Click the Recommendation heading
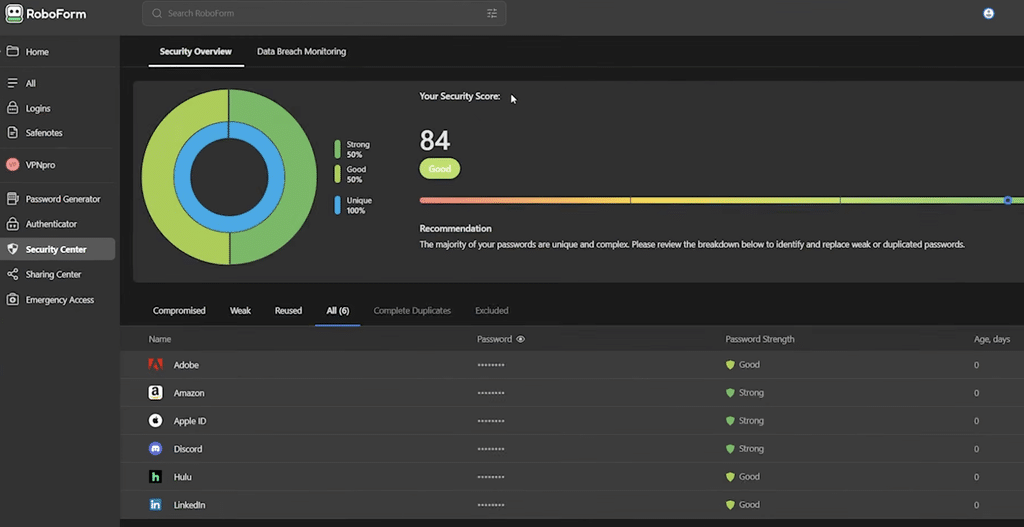This screenshot has width=1024, height=527. (455, 229)
